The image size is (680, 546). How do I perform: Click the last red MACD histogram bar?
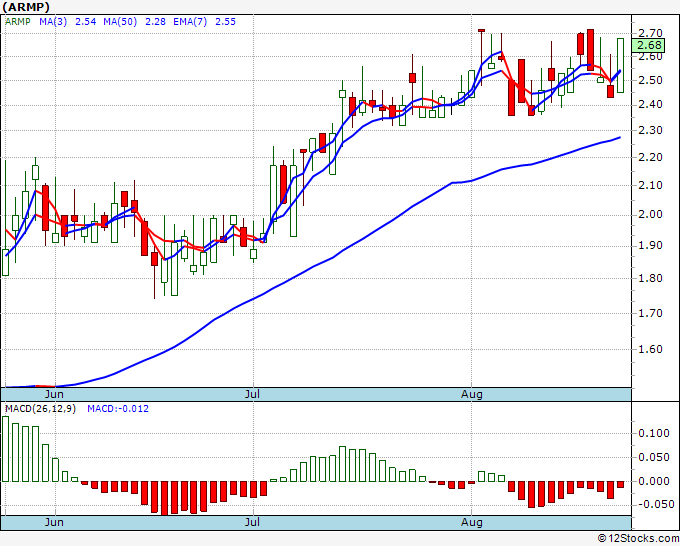coord(621,484)
